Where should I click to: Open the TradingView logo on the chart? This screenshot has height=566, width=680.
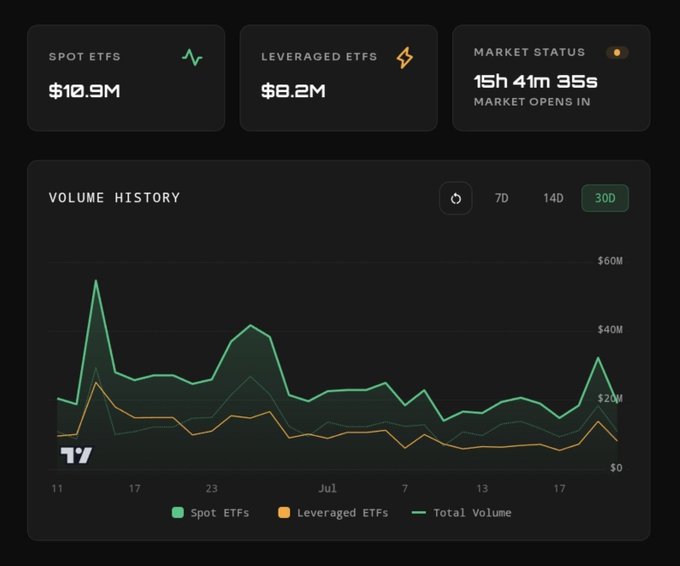pyautogui.click(x=76, y=455)
